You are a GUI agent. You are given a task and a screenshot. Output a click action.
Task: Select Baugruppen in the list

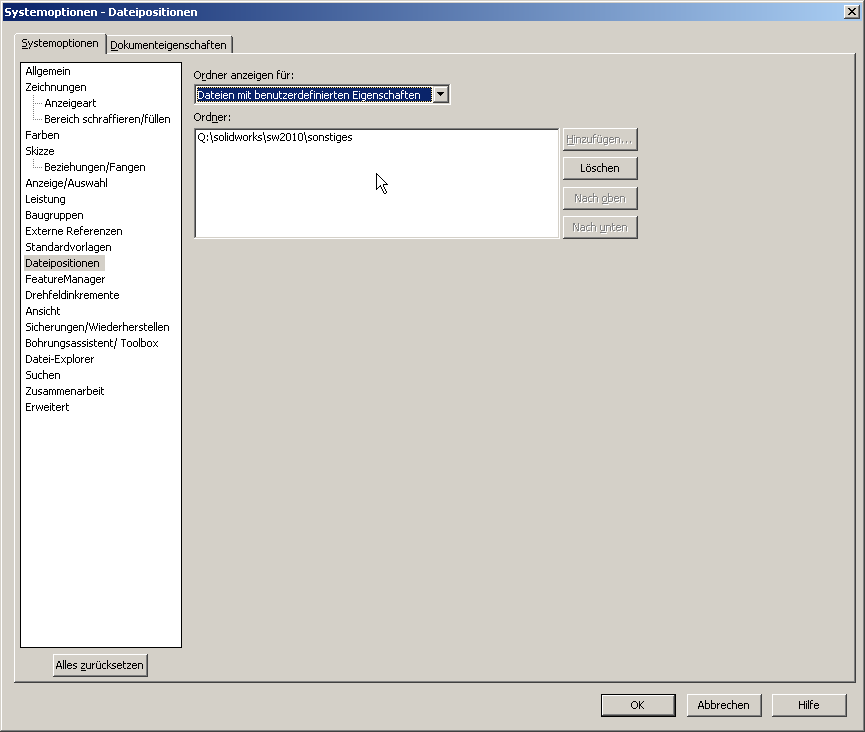pos(54,215)
